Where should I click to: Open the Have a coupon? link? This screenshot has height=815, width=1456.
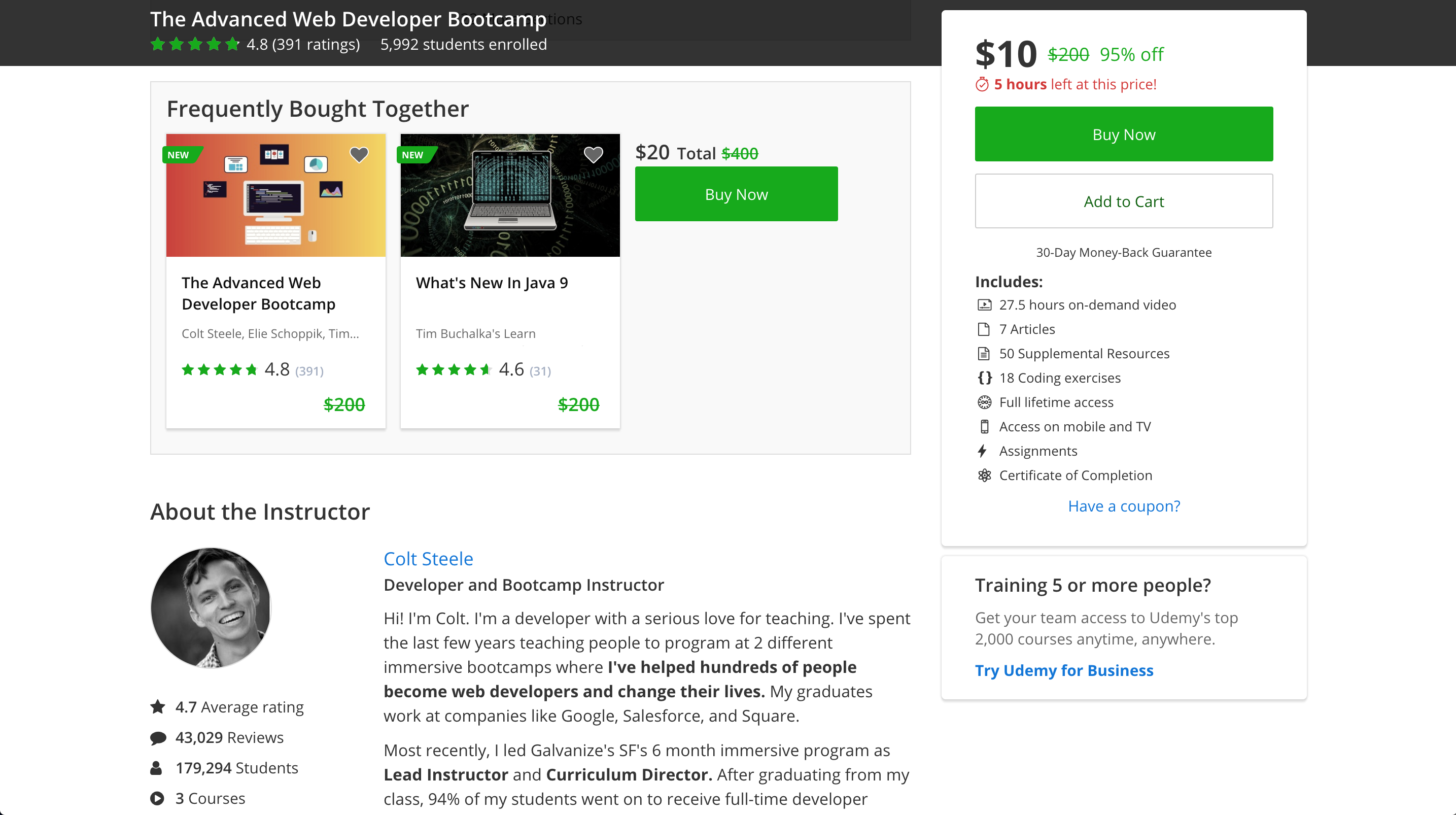[1123, 505]
